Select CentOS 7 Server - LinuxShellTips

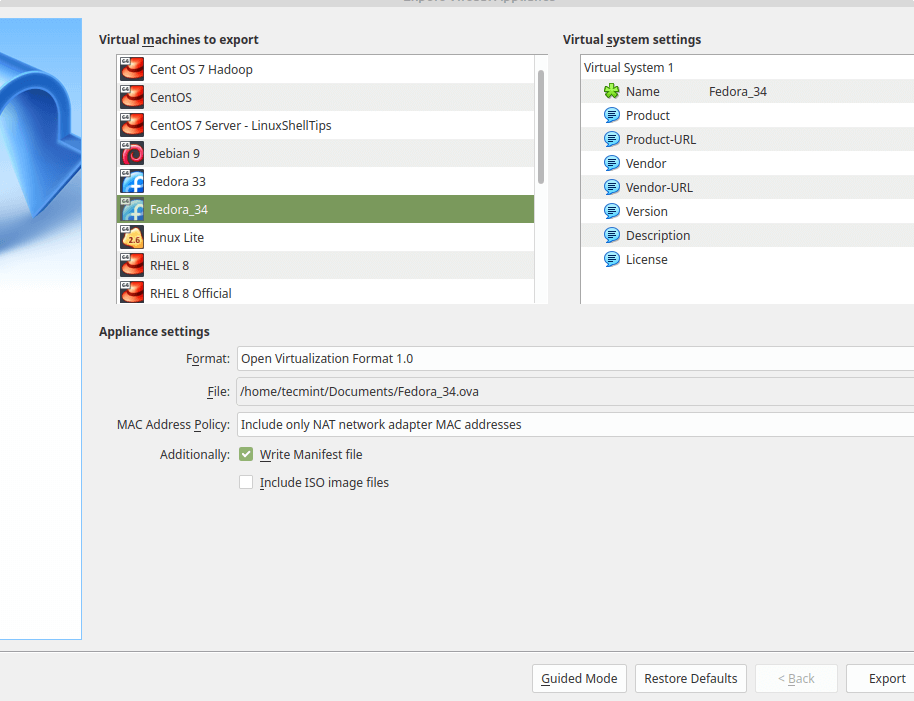[x=326, y=125]
